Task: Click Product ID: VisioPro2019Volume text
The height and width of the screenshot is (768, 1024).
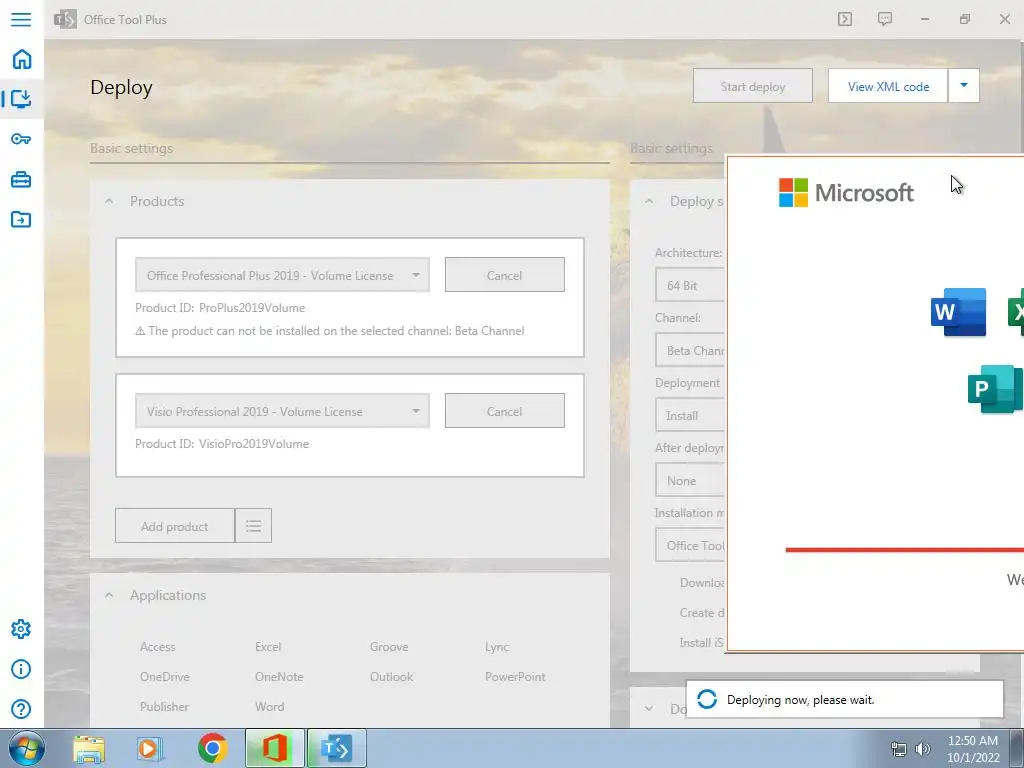Action: pyautogui.click(x=222, y=443)
